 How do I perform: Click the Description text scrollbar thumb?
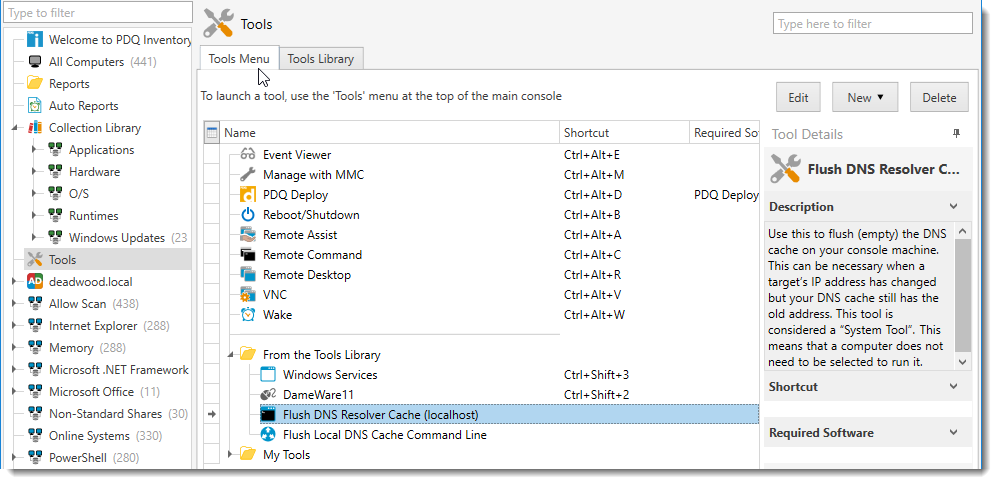pos(963,295)
